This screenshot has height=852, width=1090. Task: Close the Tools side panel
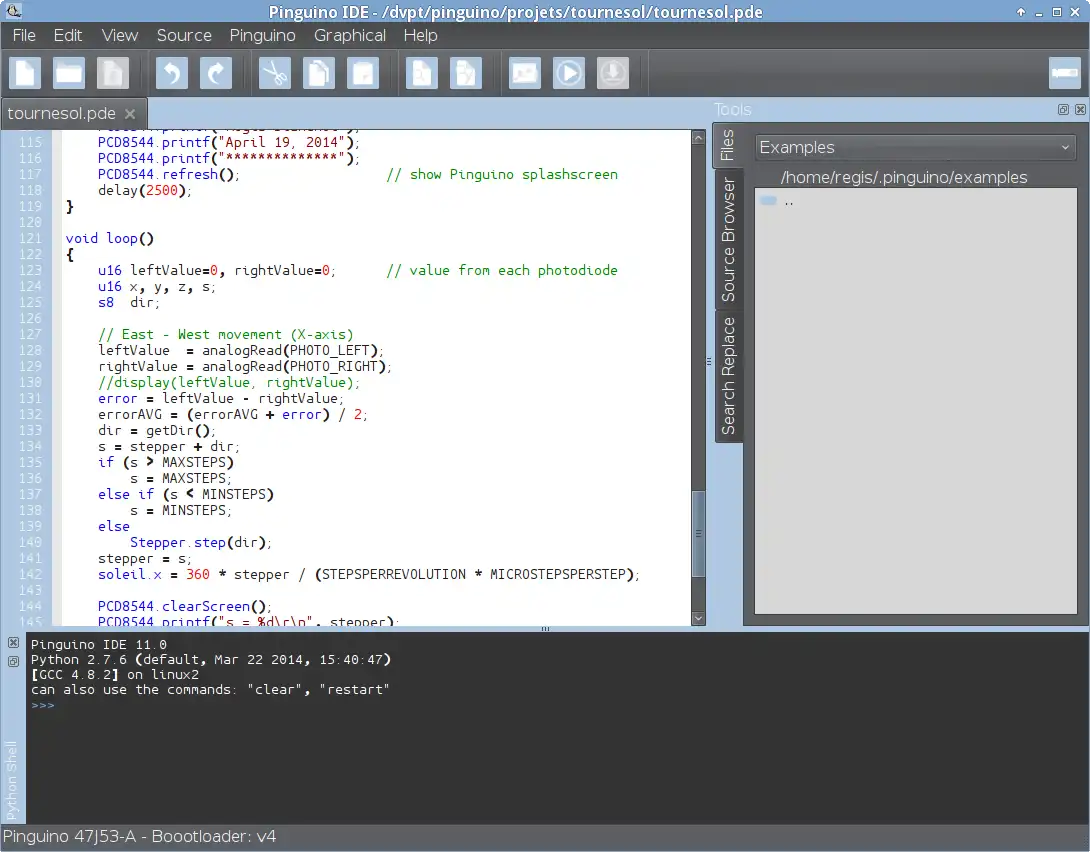coord(1079,110)
